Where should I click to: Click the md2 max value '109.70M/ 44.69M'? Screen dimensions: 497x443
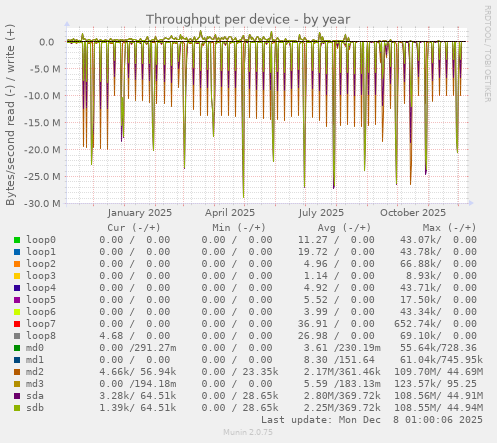coord(438,372)
